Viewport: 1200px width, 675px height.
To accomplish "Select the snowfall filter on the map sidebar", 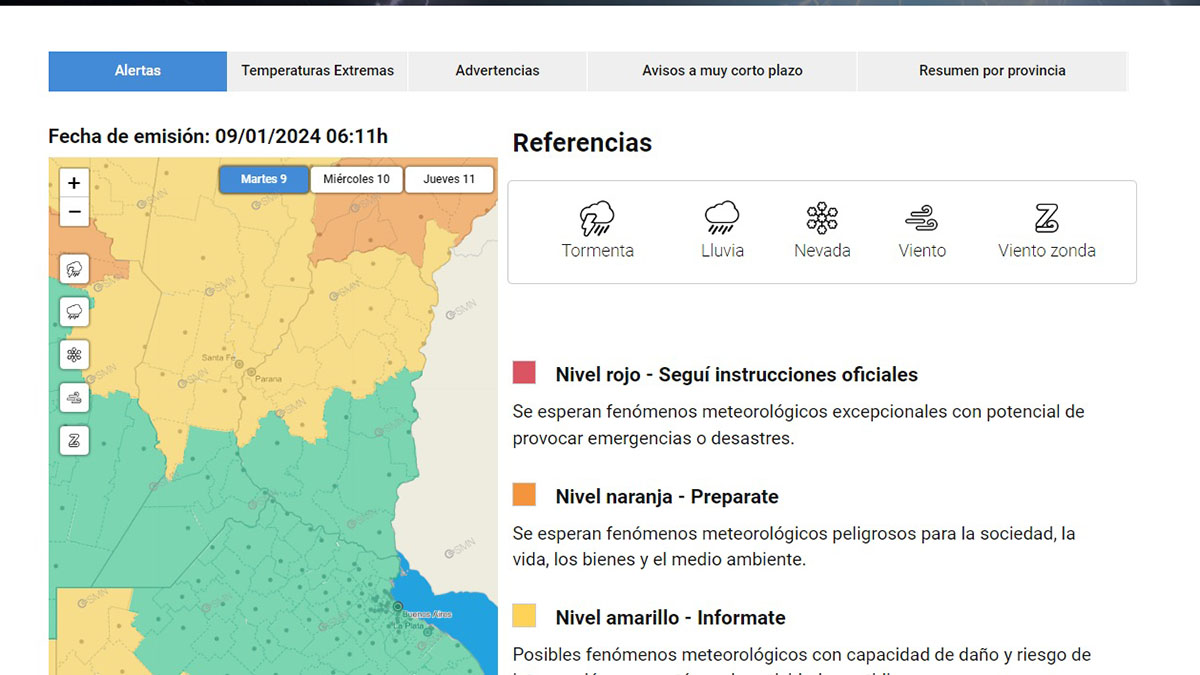I will coord(74,354).
